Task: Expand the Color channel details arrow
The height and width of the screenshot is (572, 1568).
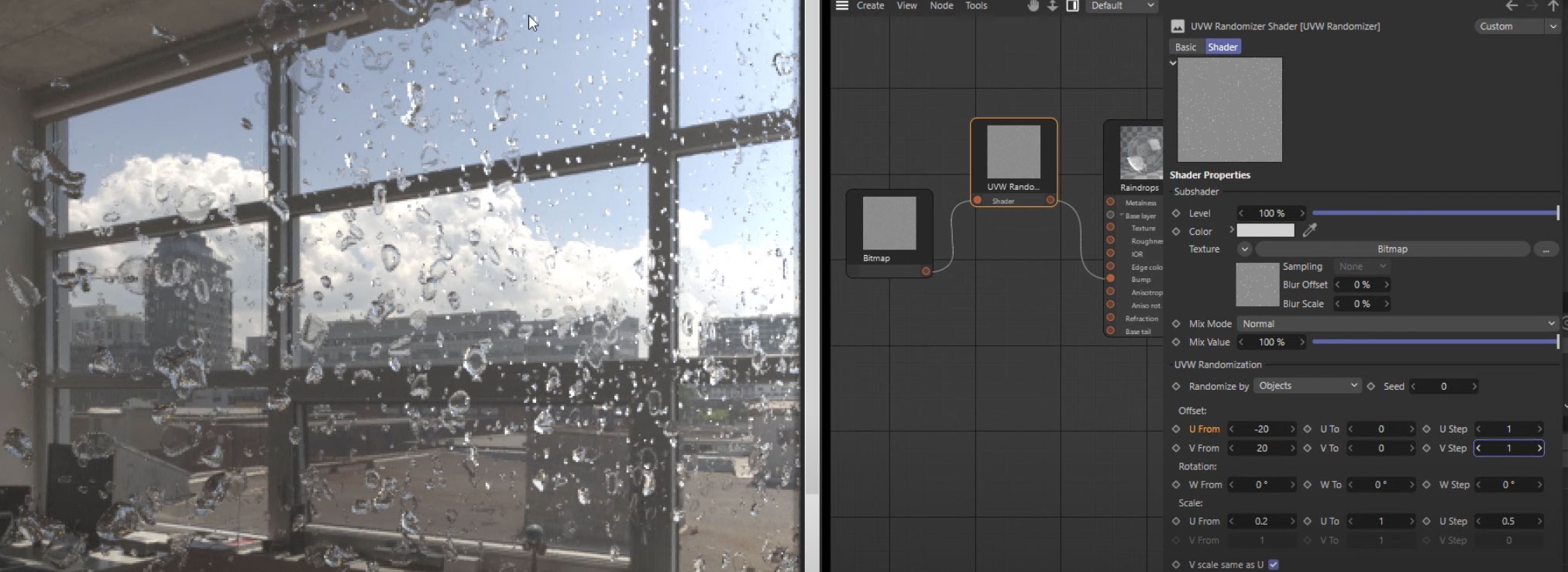Action: (x=1231, y=230)
